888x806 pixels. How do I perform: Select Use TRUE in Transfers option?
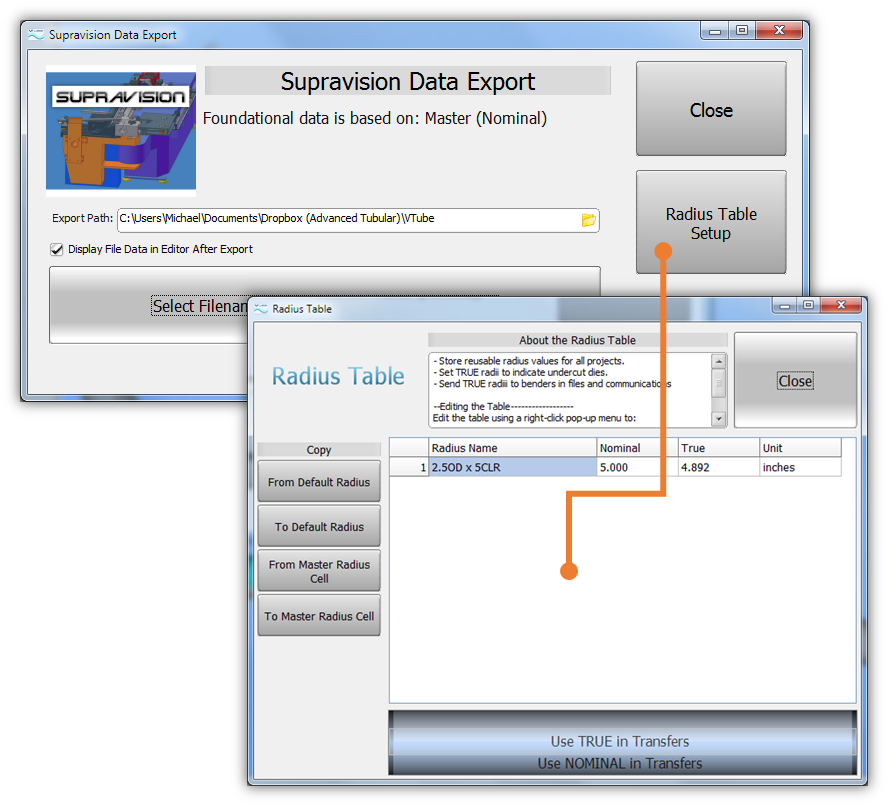(x=620, y=741)
